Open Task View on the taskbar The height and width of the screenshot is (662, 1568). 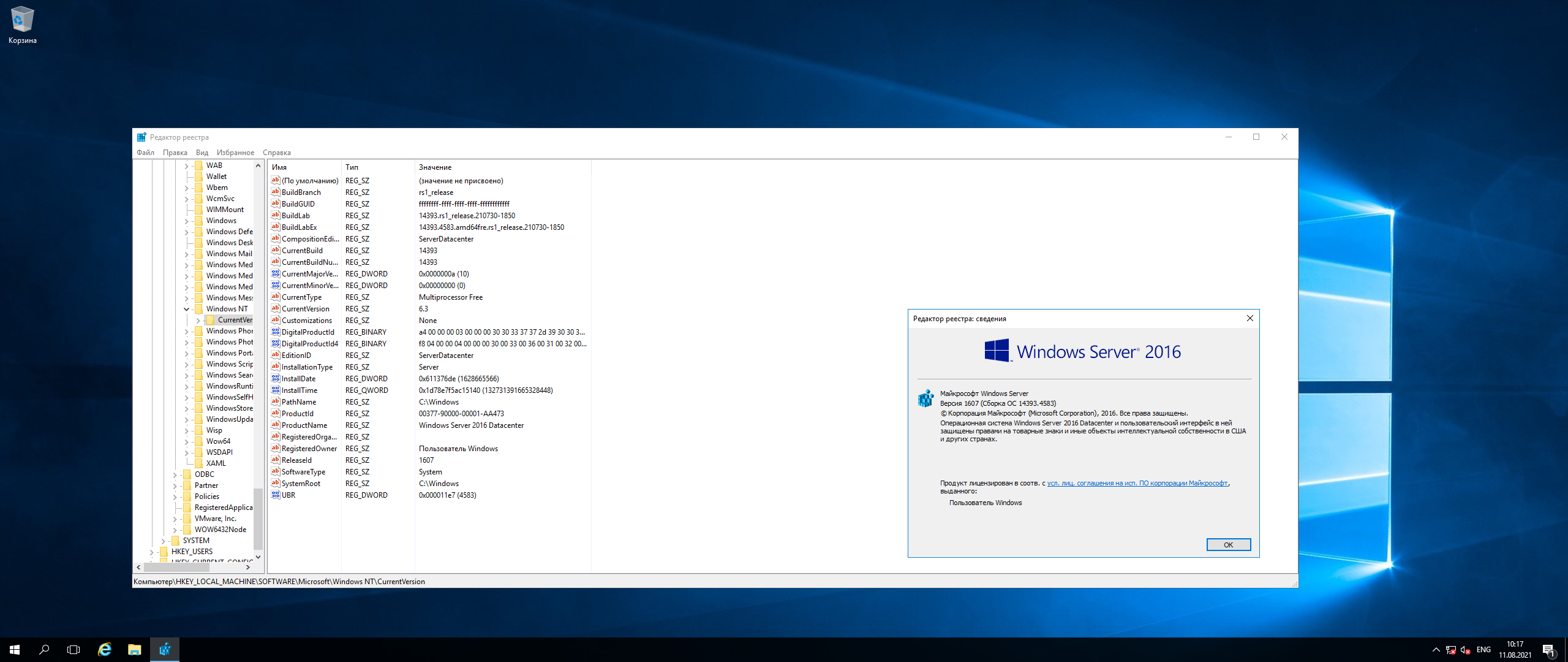pos(73,650)
